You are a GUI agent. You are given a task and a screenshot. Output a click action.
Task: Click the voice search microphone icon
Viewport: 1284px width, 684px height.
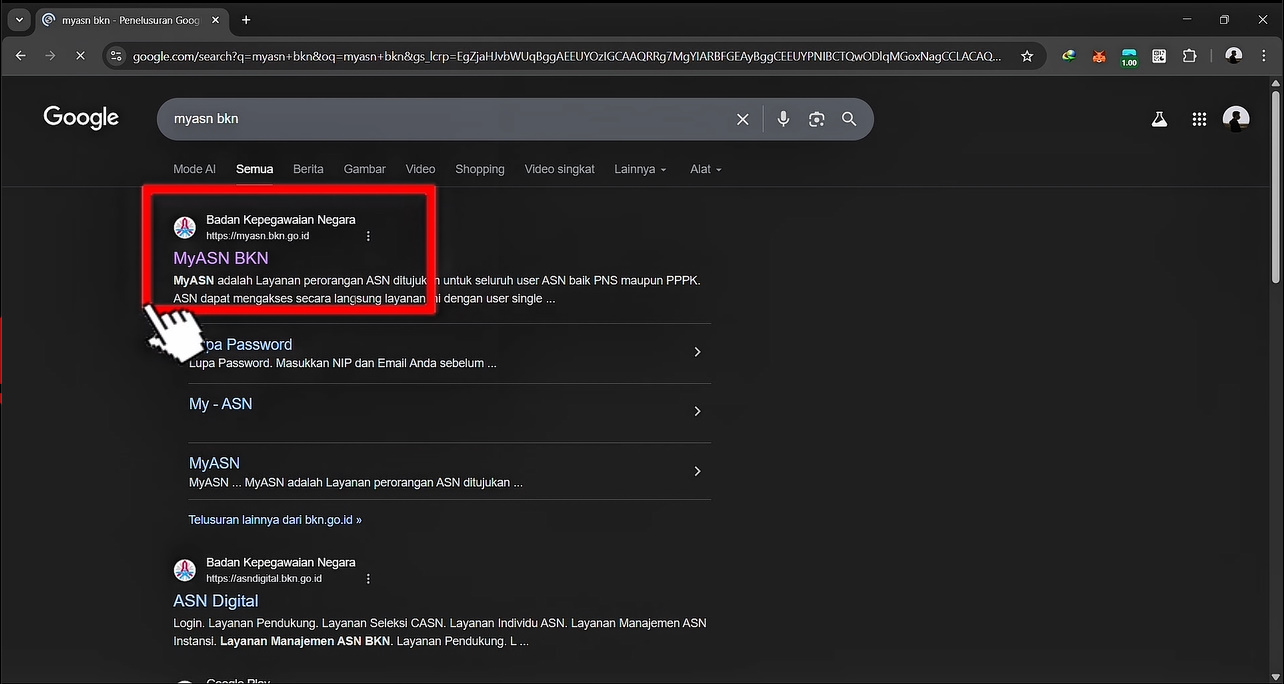click(783, 119)
